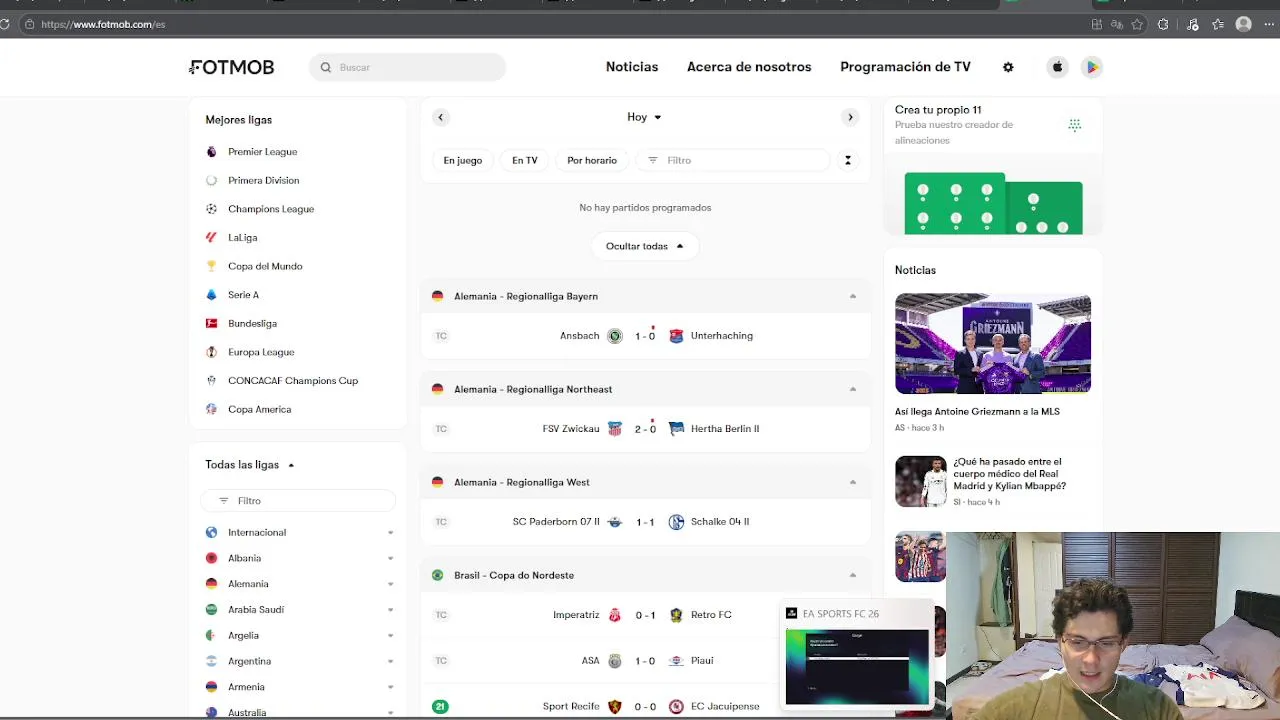Expand the Argentina leagues list
Screen dimensions: 1280x720
(390, 661)
